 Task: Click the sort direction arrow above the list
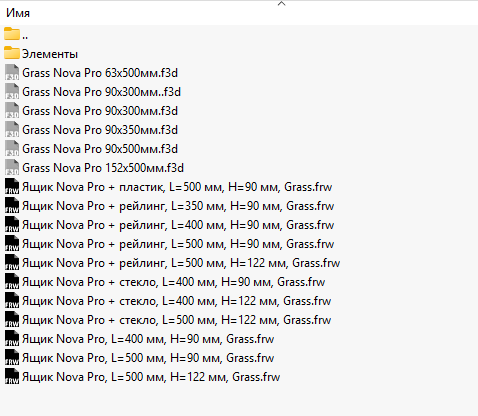(x=282, y=3)
